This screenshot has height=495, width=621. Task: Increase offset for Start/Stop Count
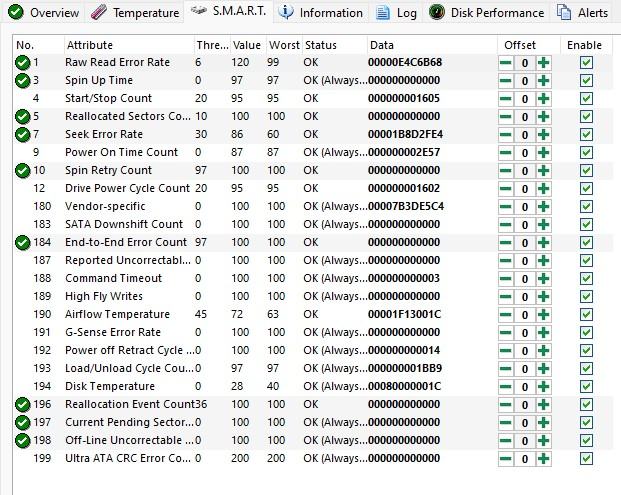coord(544,99)
